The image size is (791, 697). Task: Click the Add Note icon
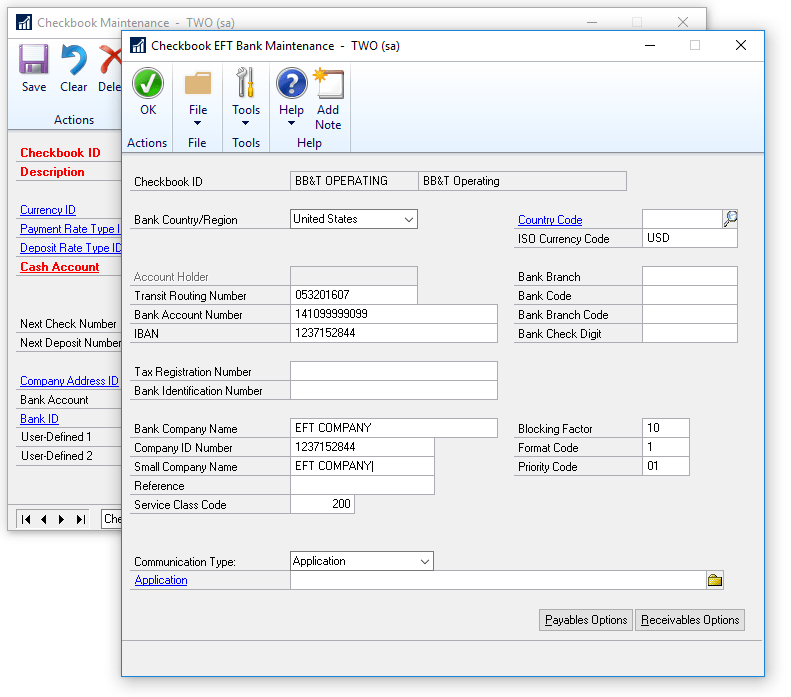coord(328,83)
